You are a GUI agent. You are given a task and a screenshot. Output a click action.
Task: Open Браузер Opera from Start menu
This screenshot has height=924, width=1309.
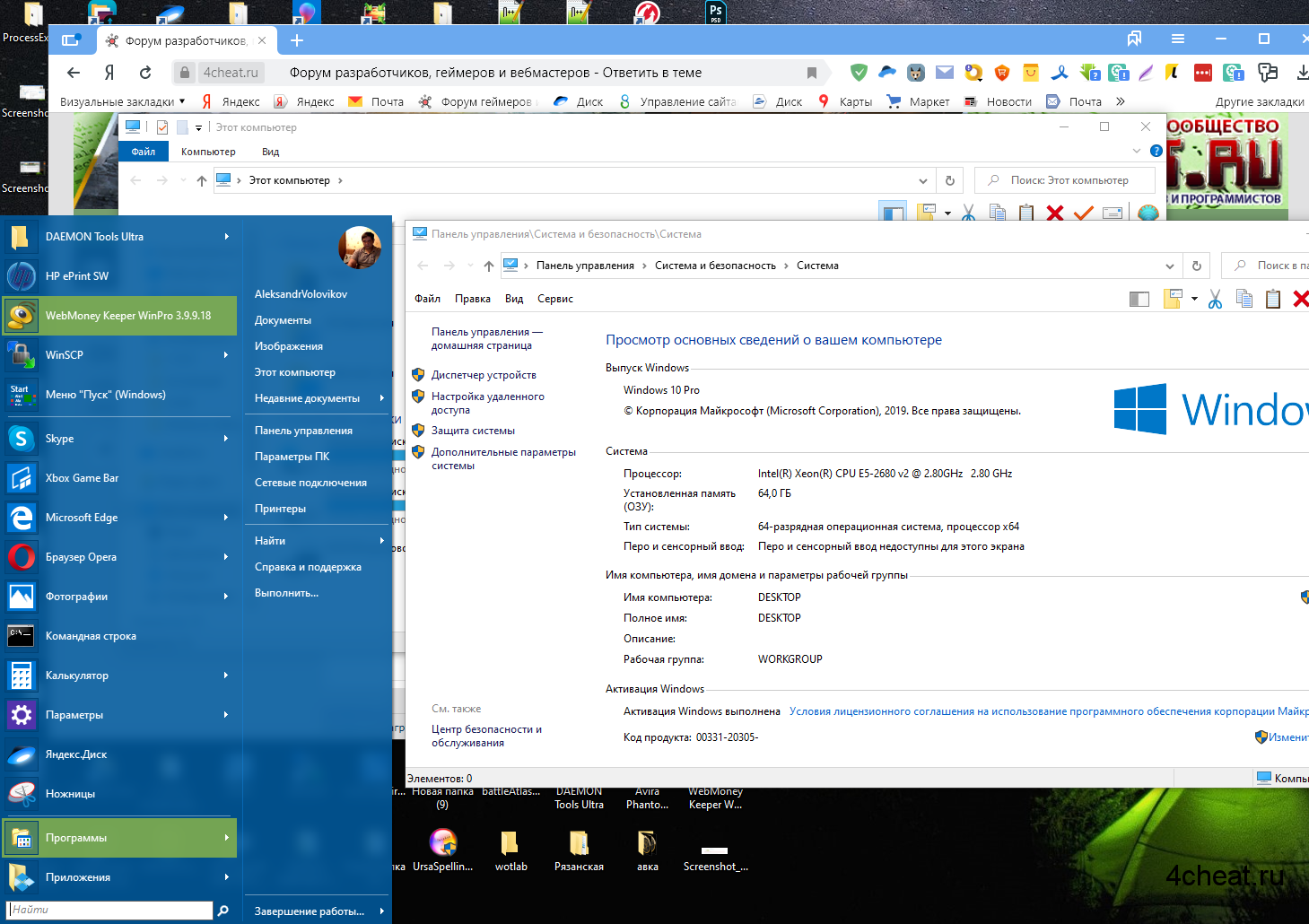tap(119, 557)
